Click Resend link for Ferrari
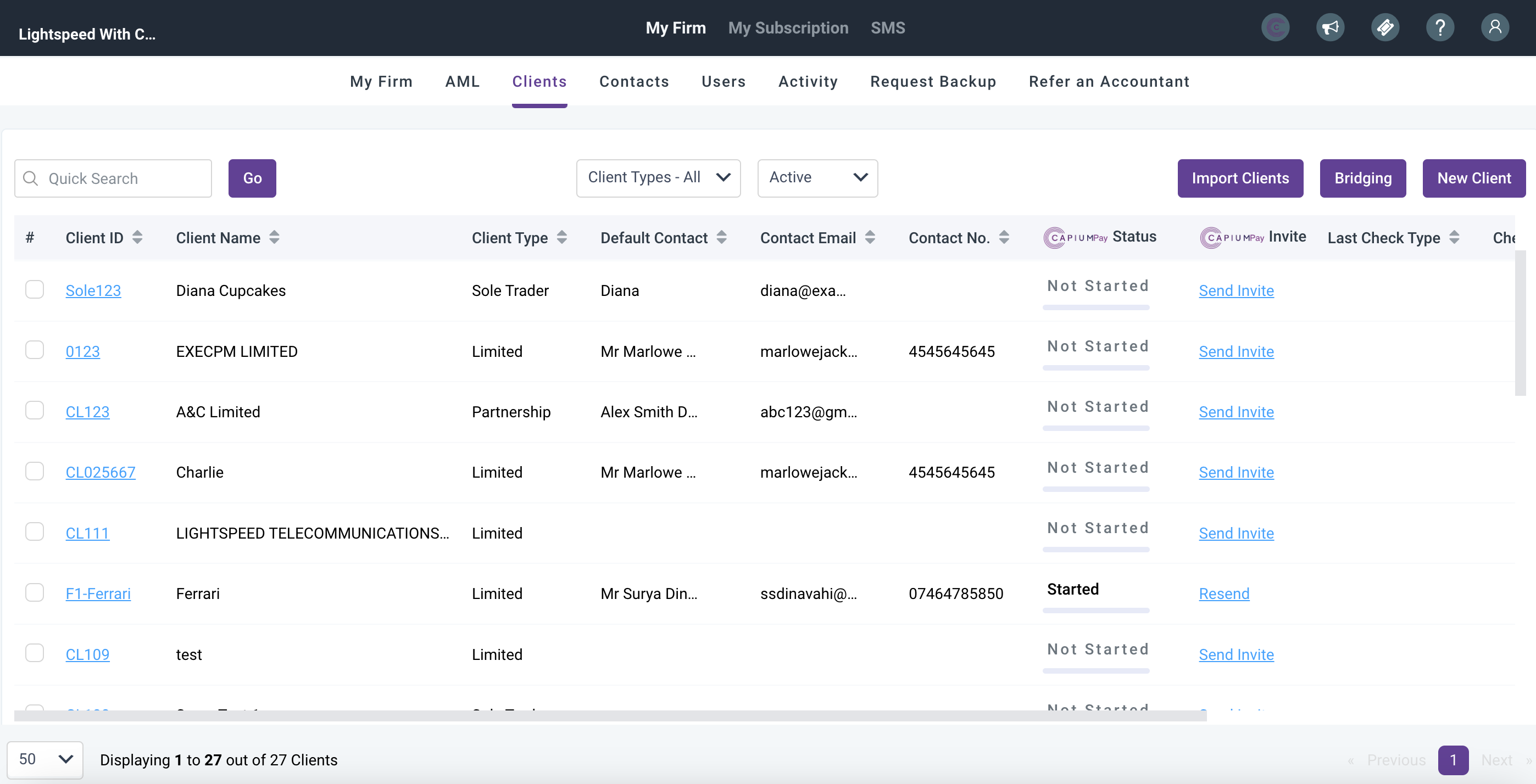 click(1223, 594)
